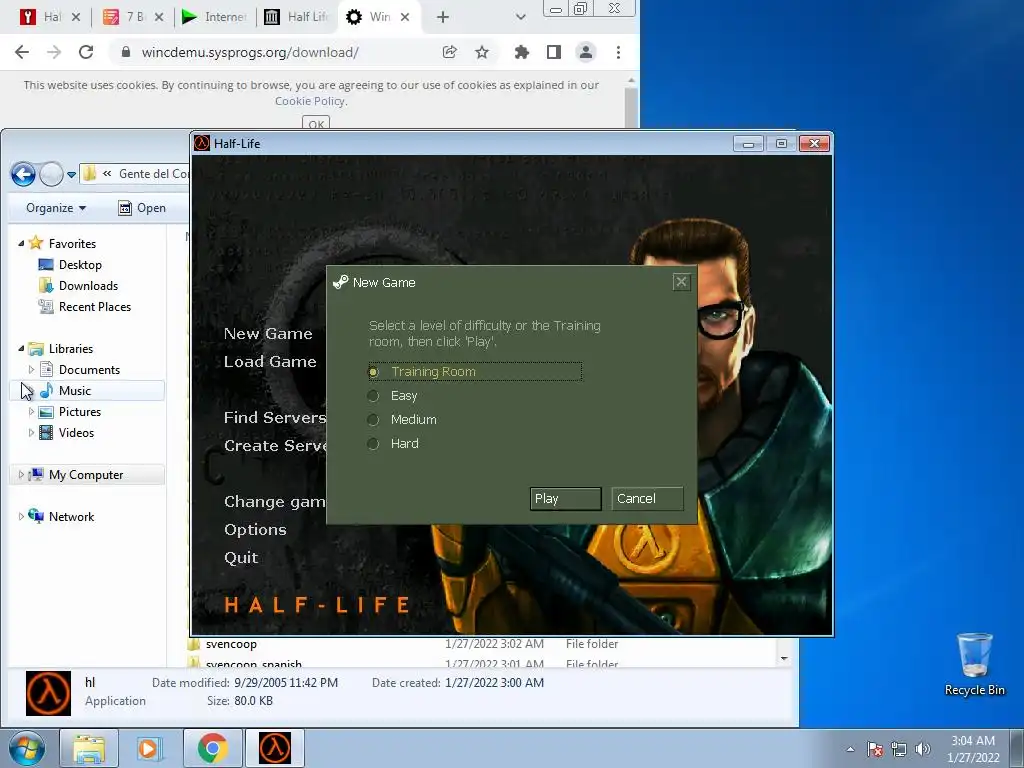The width and height of the screenshot is (1024, 768).
Task: Click the scroll down arrow in Explorer file list
Action: [x=784, y=658]
